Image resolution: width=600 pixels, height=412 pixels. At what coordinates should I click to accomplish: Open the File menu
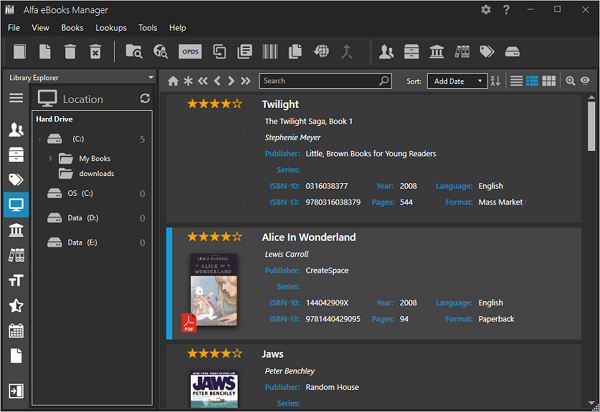[14, 28]
